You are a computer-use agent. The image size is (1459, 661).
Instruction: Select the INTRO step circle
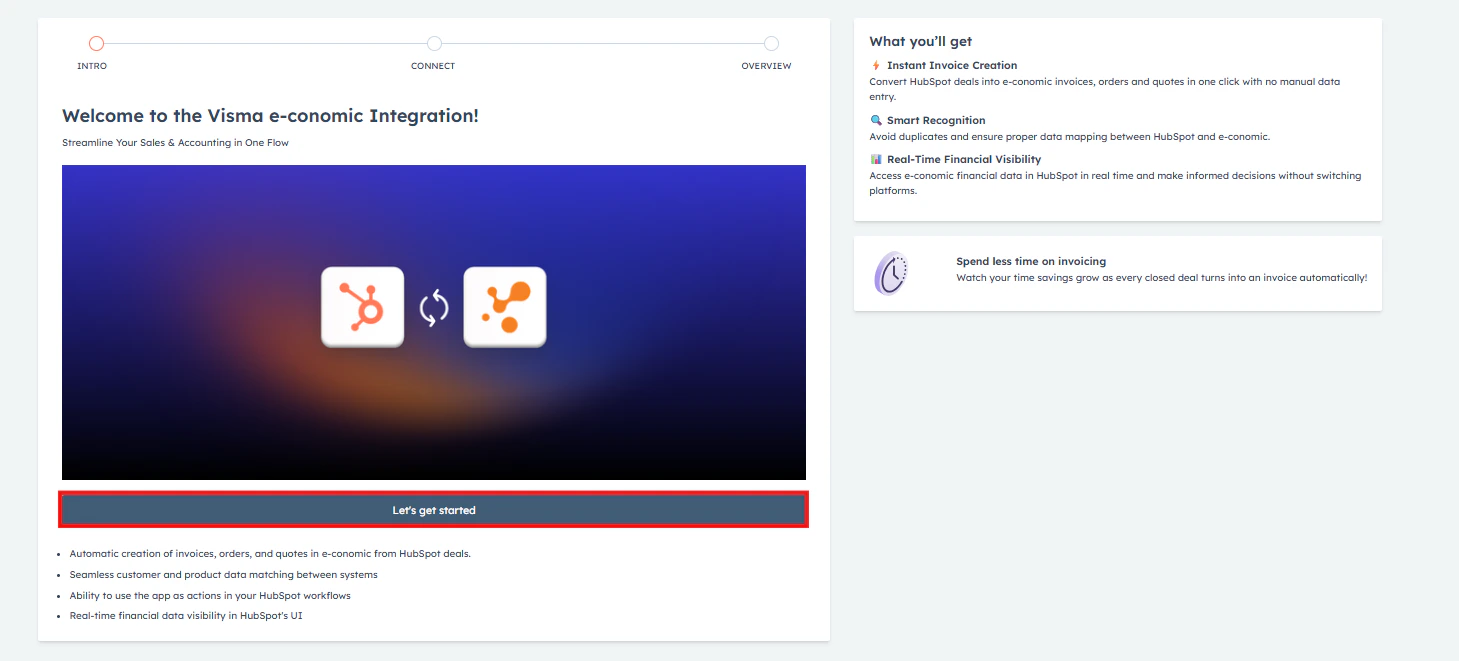[x=96, y=43]
